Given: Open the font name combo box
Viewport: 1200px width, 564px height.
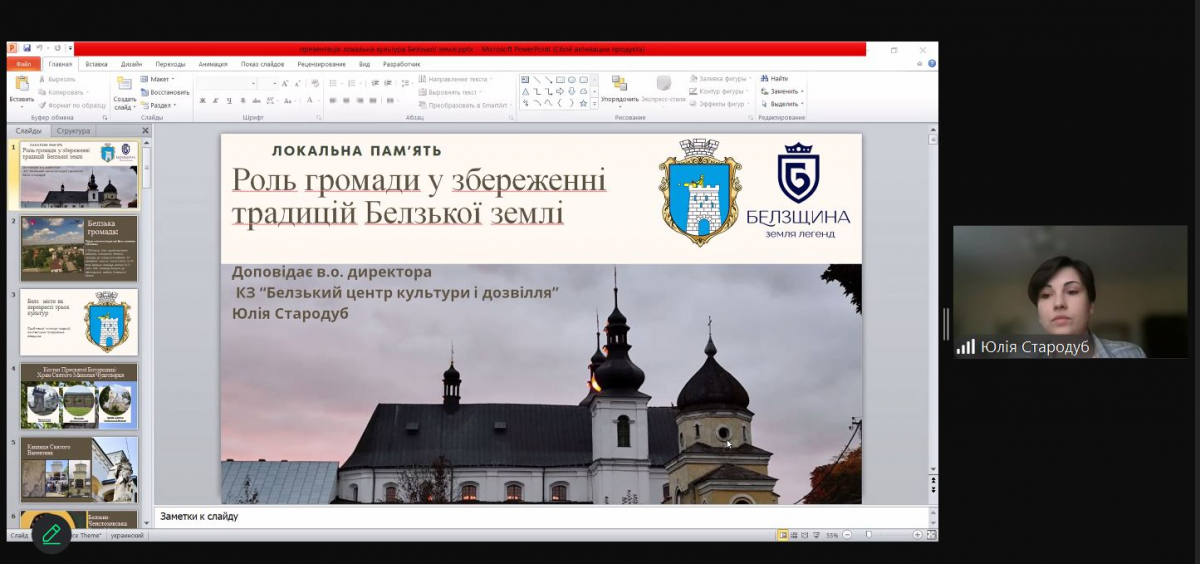Looking at the screenshot, I should [227, 83].
